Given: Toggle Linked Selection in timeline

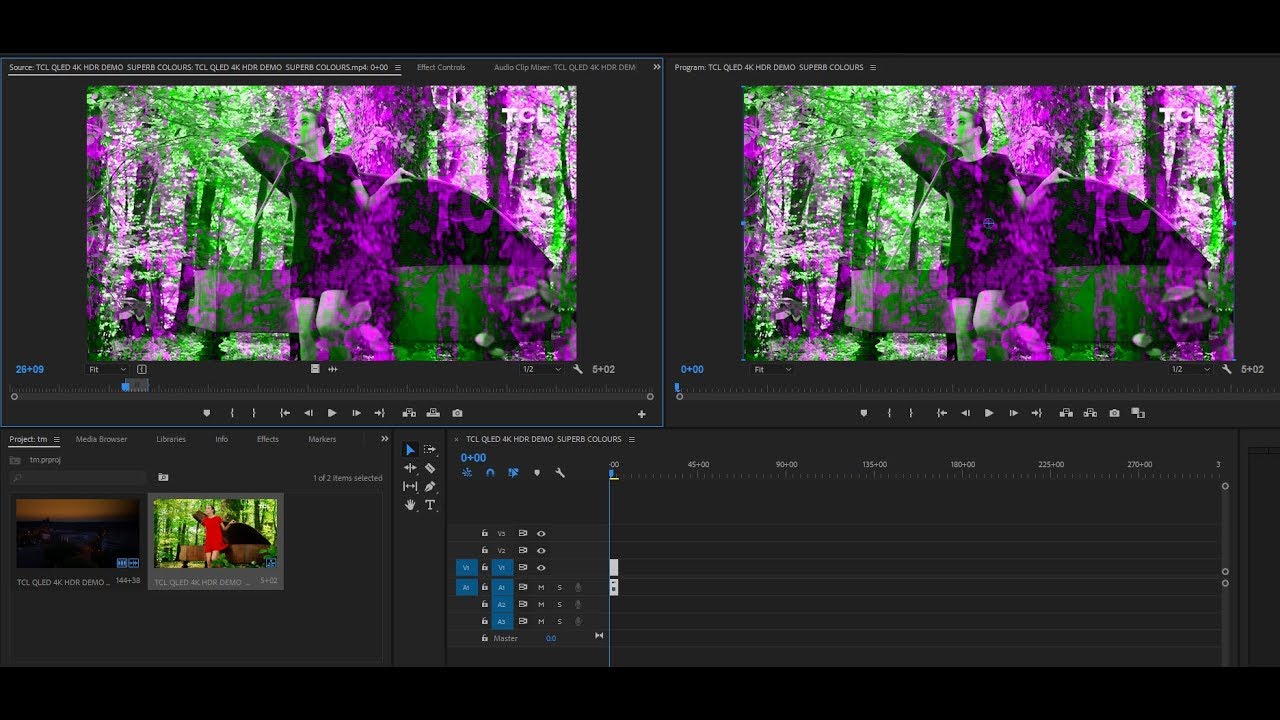Looking at the screenshot, I should pos(513,473).
